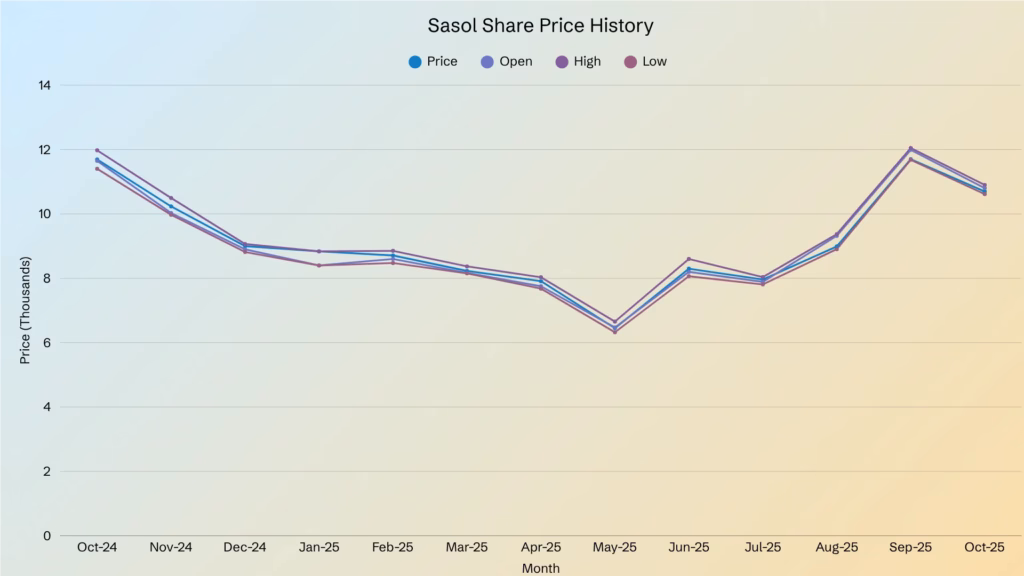Click the High data point at Nov-24
The height and width of the screenshot is (576, 1024).
171,198
